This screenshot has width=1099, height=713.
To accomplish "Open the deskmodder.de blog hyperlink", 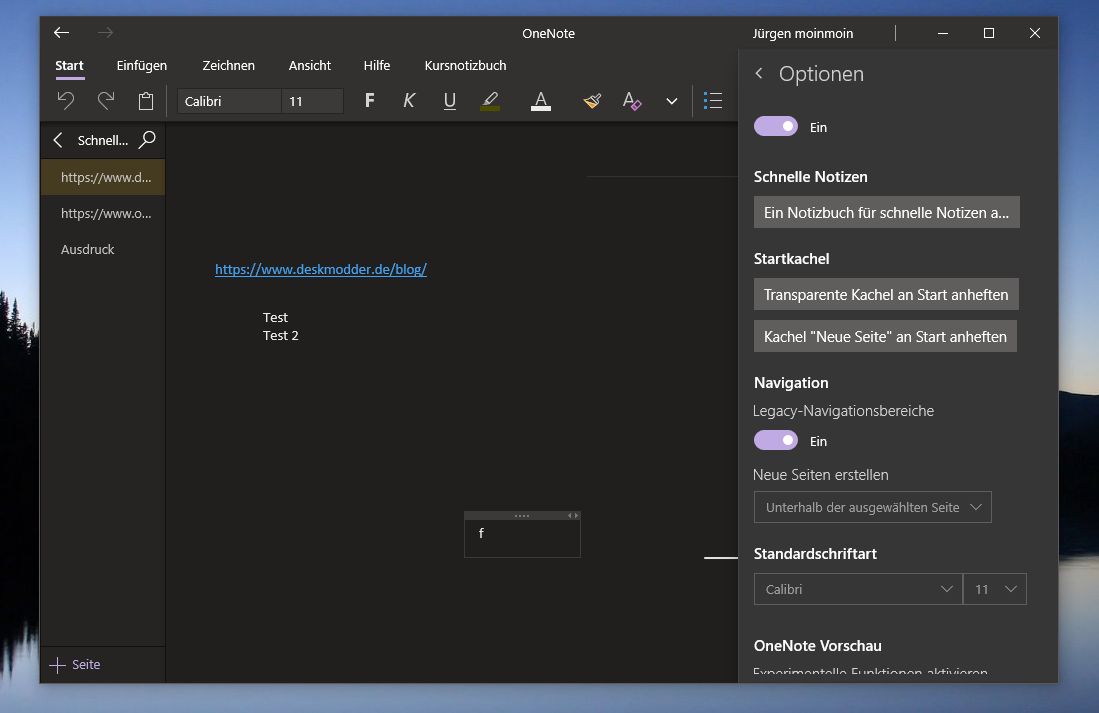I will click(320, 269).
